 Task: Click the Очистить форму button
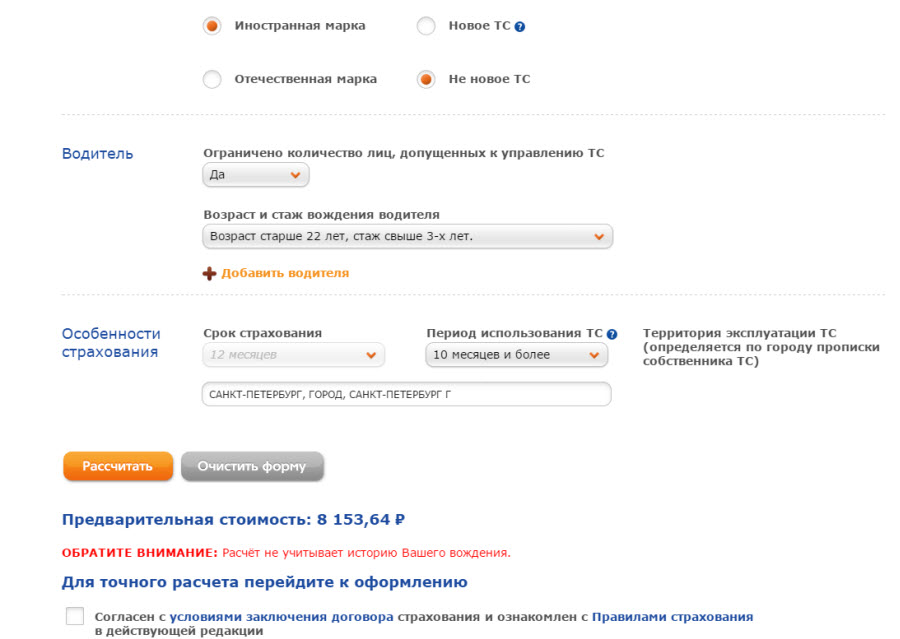252,466
